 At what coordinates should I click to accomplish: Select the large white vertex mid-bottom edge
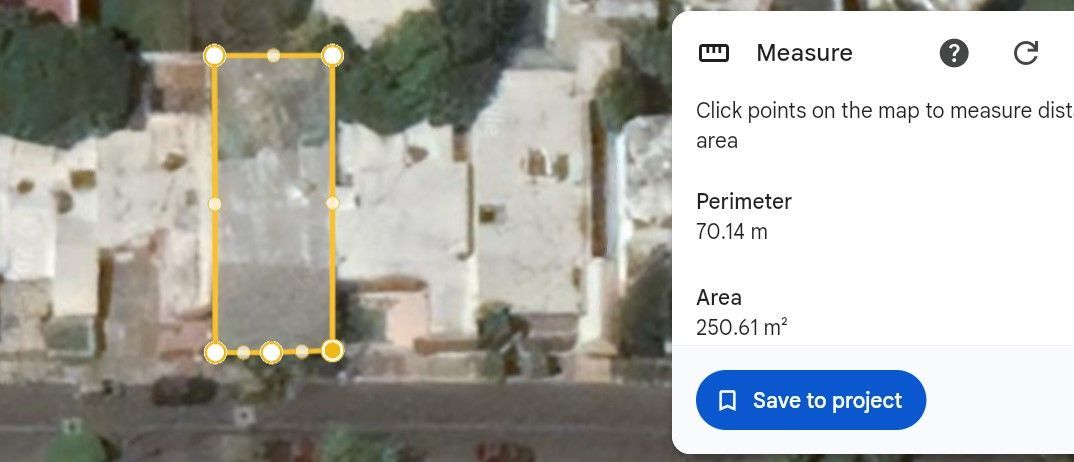click(x=271, y=352)
